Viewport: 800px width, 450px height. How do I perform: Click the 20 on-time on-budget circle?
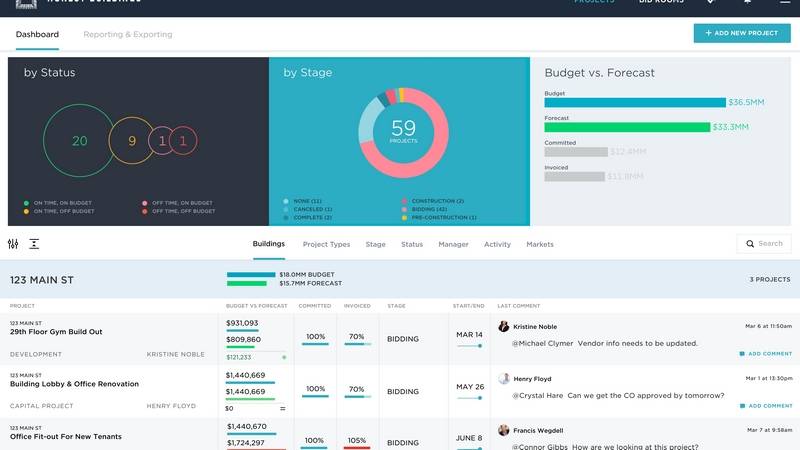coord(80,141)
